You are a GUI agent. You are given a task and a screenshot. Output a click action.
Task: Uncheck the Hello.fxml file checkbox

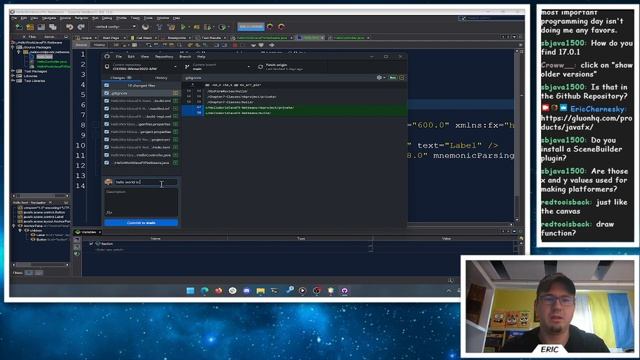tap(107, 147)
